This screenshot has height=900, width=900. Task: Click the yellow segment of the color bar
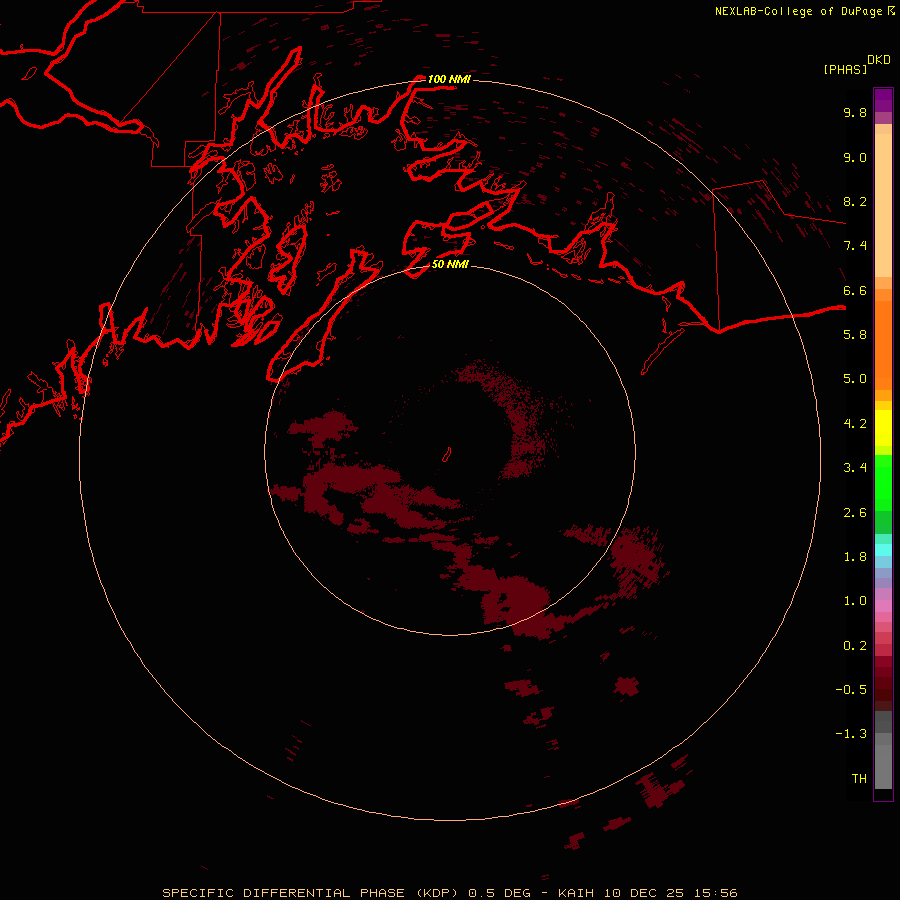(x=883, y=428)
